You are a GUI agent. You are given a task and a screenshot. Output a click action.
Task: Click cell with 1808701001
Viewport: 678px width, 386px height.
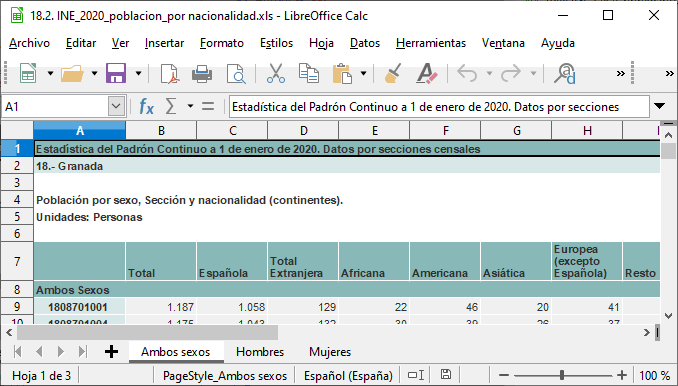click(x=80, y=306)
